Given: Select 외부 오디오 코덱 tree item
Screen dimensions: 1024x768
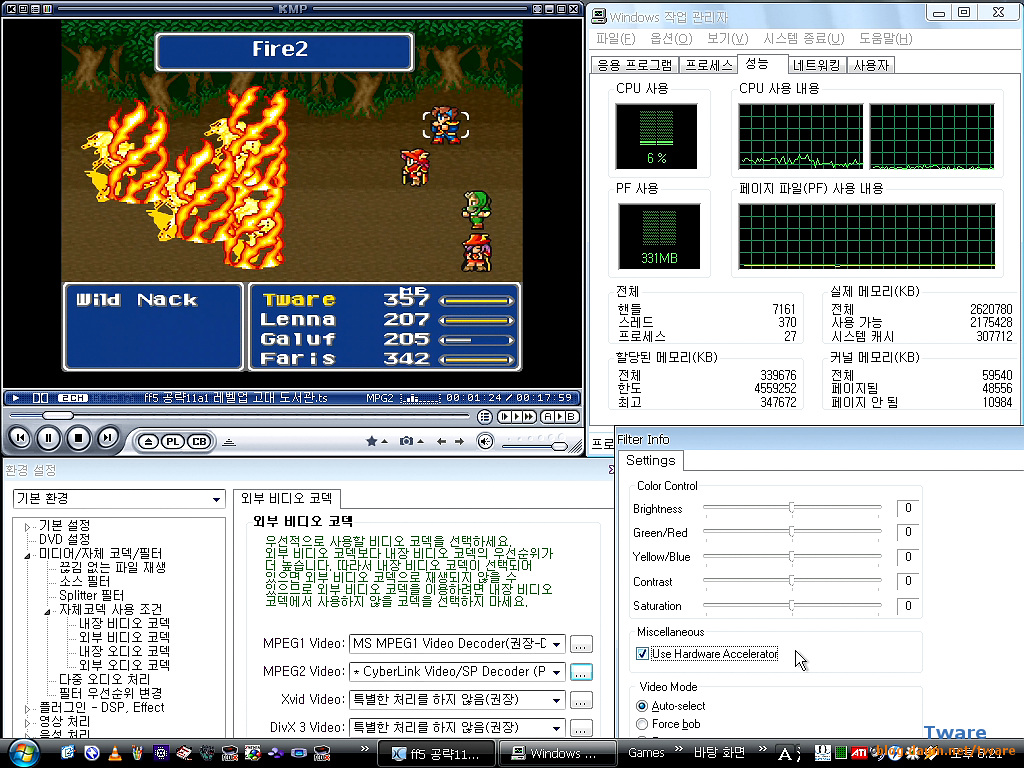Looking at the screenshot, I should point(124,665).
